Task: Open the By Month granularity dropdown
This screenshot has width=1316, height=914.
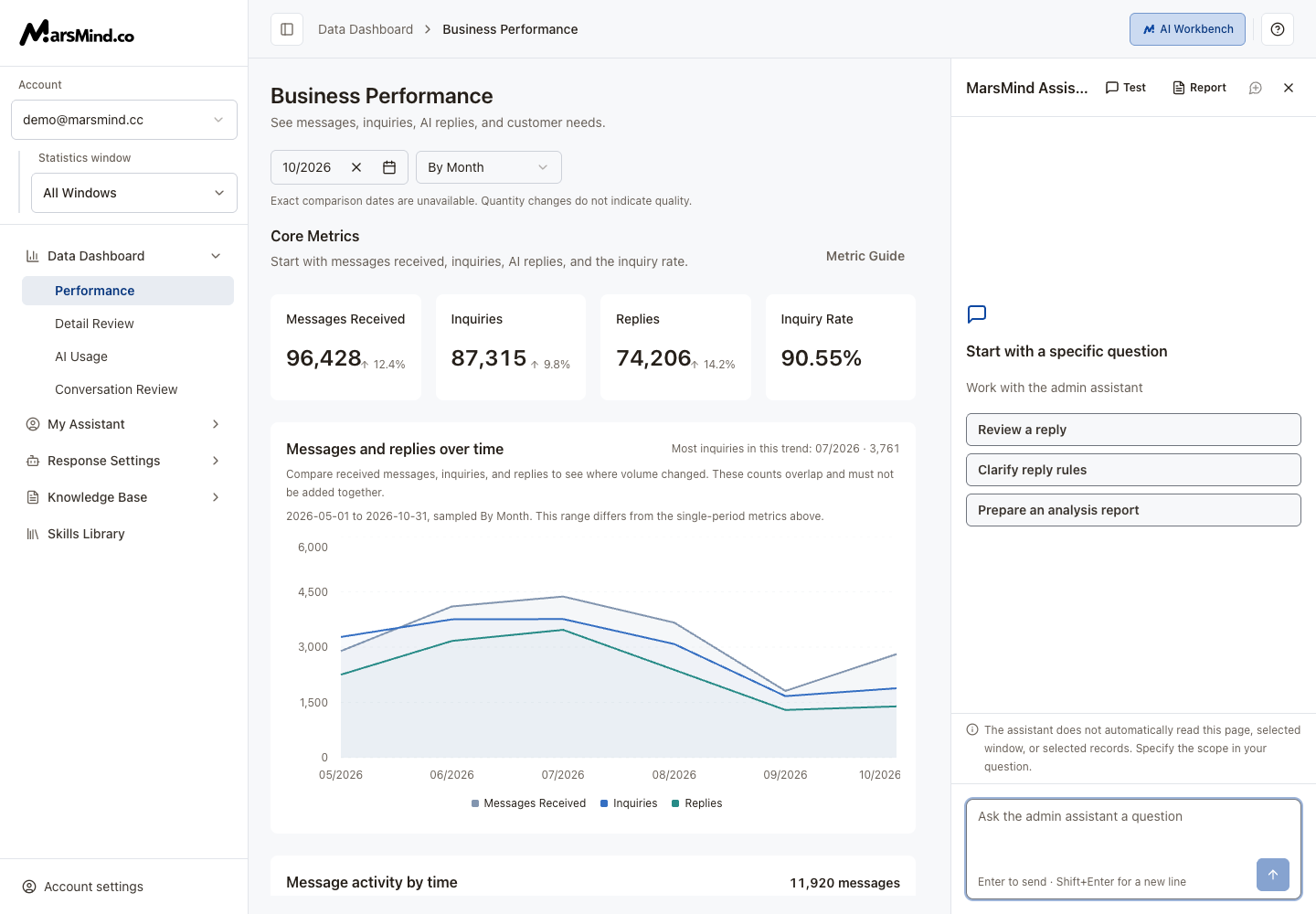Action: pos(489,167)
